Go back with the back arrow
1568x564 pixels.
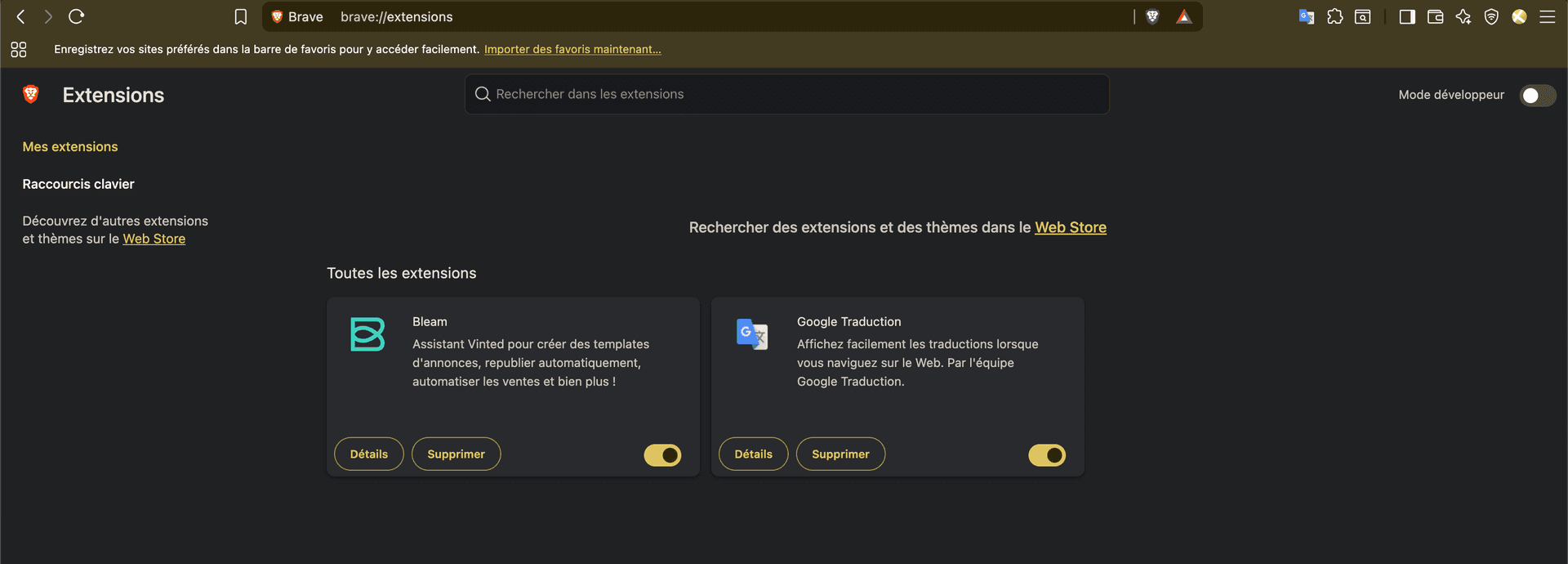[20, 16]
